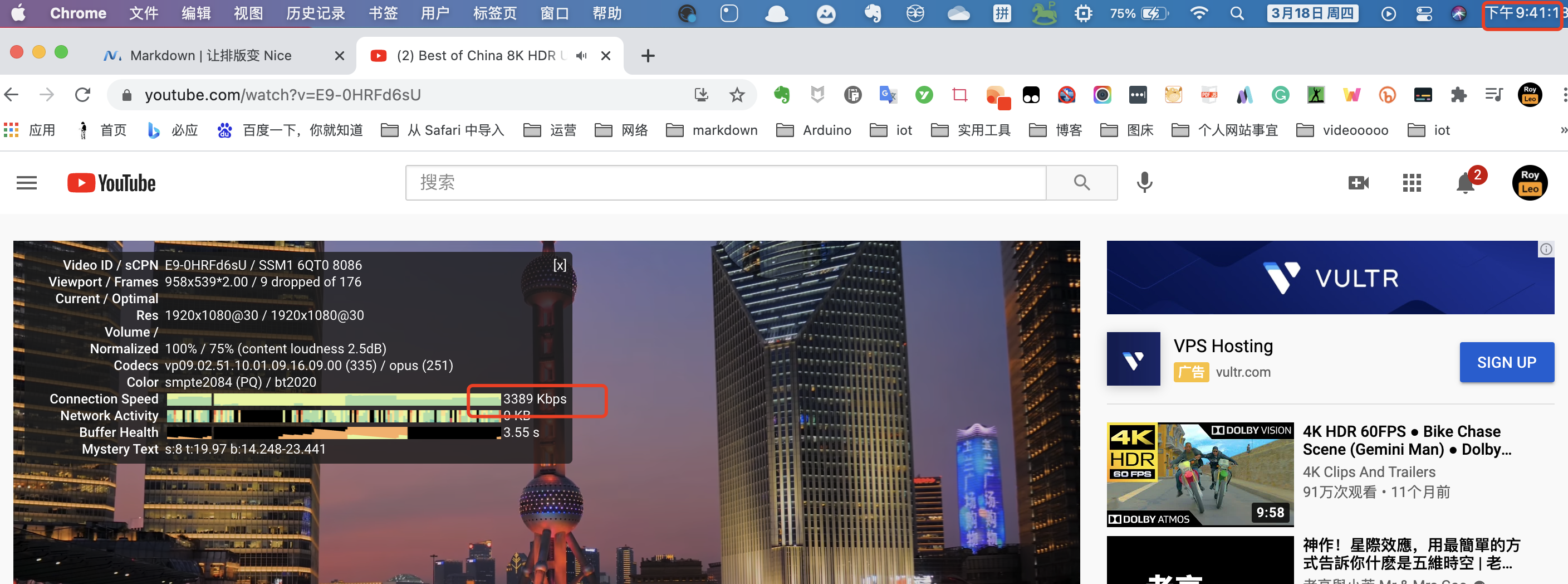Image resolution: width=1568 pixels, height=584 pixels.
Task: Open the Google Translate extension
Action: tap(888, 95)
